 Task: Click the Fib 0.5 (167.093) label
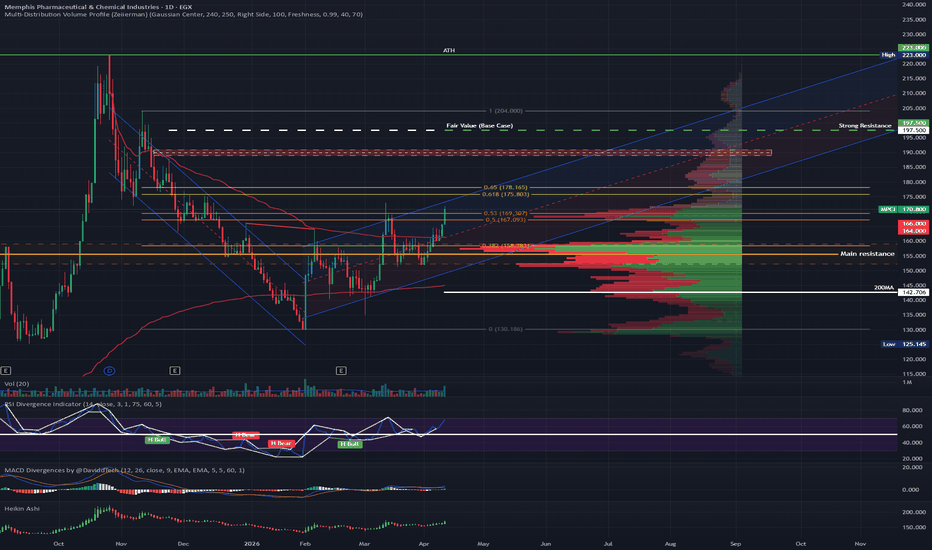click(505, 220)
